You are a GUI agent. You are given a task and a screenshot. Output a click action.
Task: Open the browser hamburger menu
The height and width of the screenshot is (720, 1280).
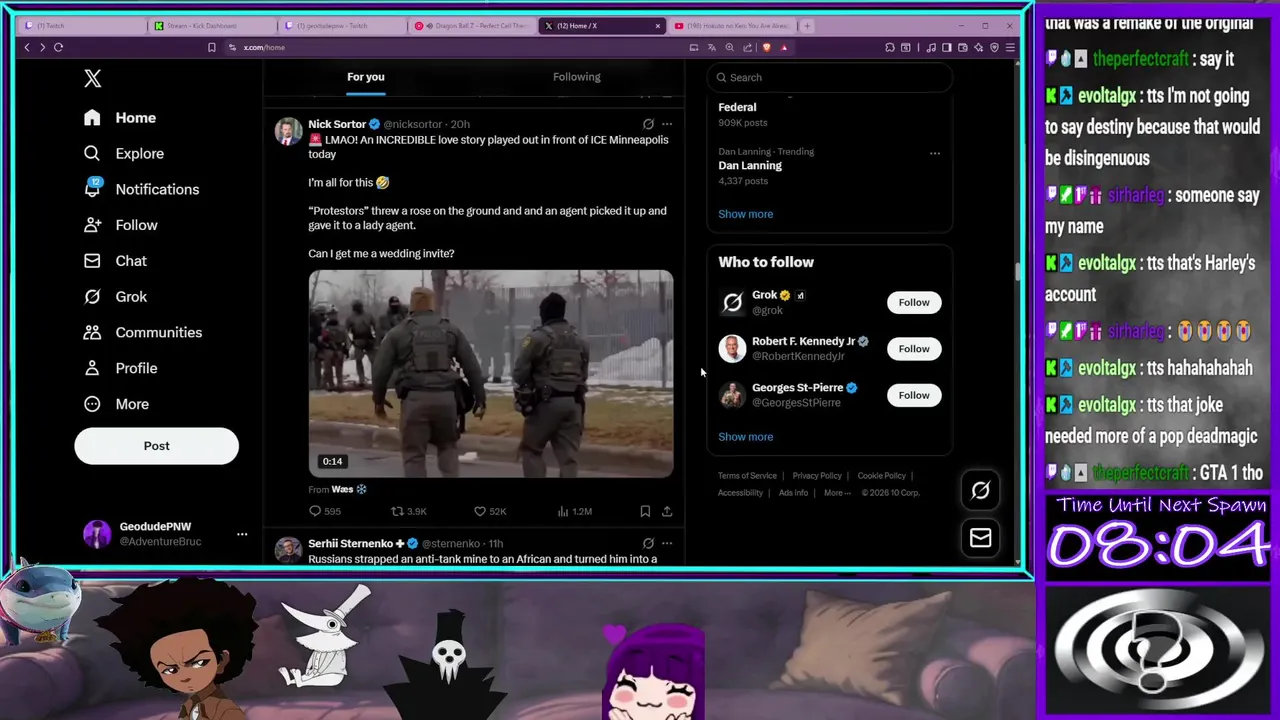pyautogui.click(x=1010, y=47)
